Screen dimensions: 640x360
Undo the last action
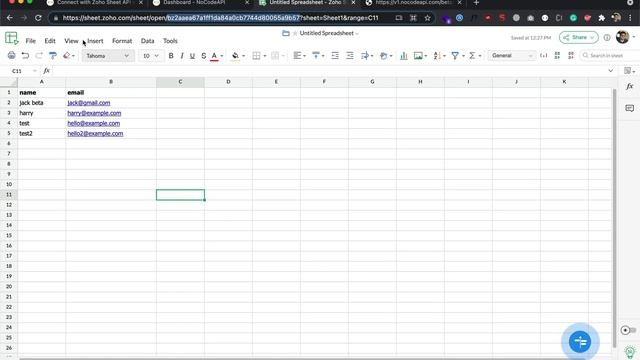[x=25, y=56]
